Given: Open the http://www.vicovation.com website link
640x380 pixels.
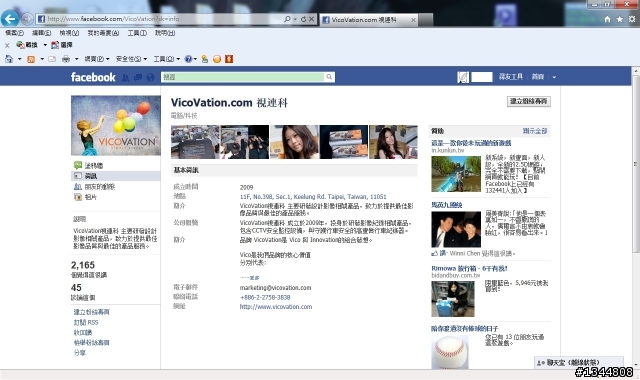Looking at the screenshot, I should pyautogui.click(x=276, y=307).
